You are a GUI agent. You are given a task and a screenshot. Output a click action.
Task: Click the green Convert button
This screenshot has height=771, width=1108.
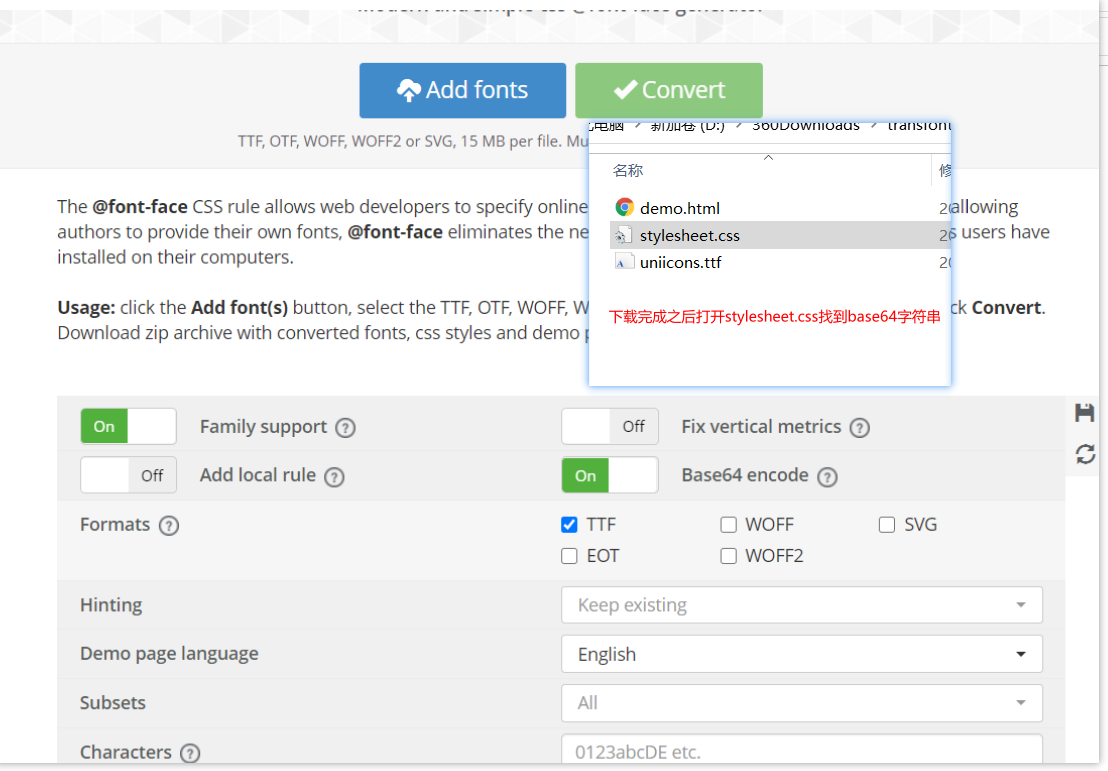click(x=668, y=90)
